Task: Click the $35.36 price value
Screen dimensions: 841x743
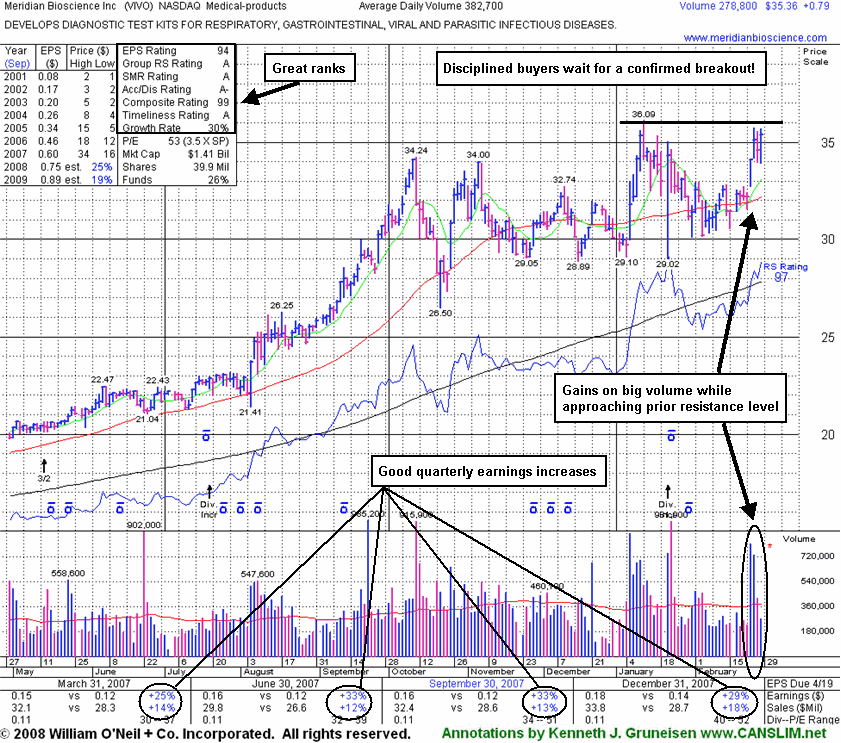Action: coord(781,6)
